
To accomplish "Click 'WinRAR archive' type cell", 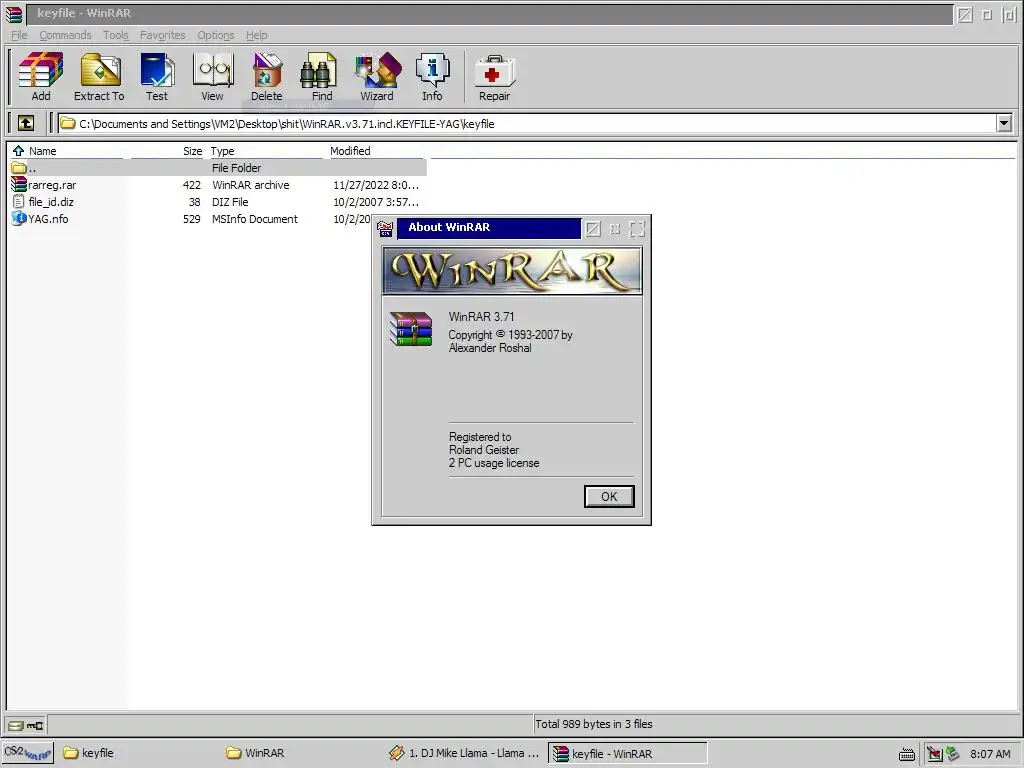I will pos(251,185).
